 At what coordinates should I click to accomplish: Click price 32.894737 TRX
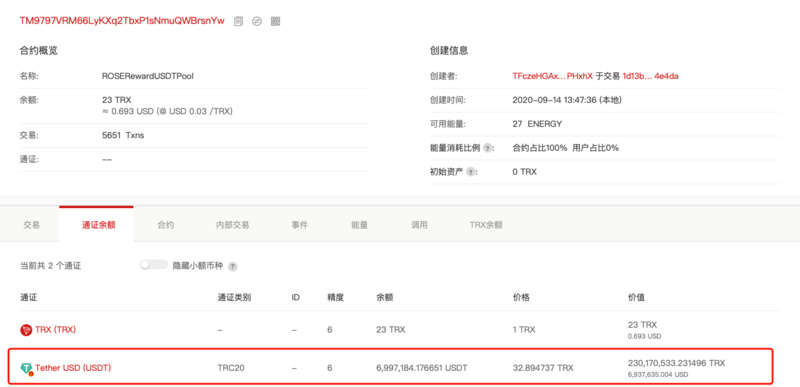click(x=543, y=368)
